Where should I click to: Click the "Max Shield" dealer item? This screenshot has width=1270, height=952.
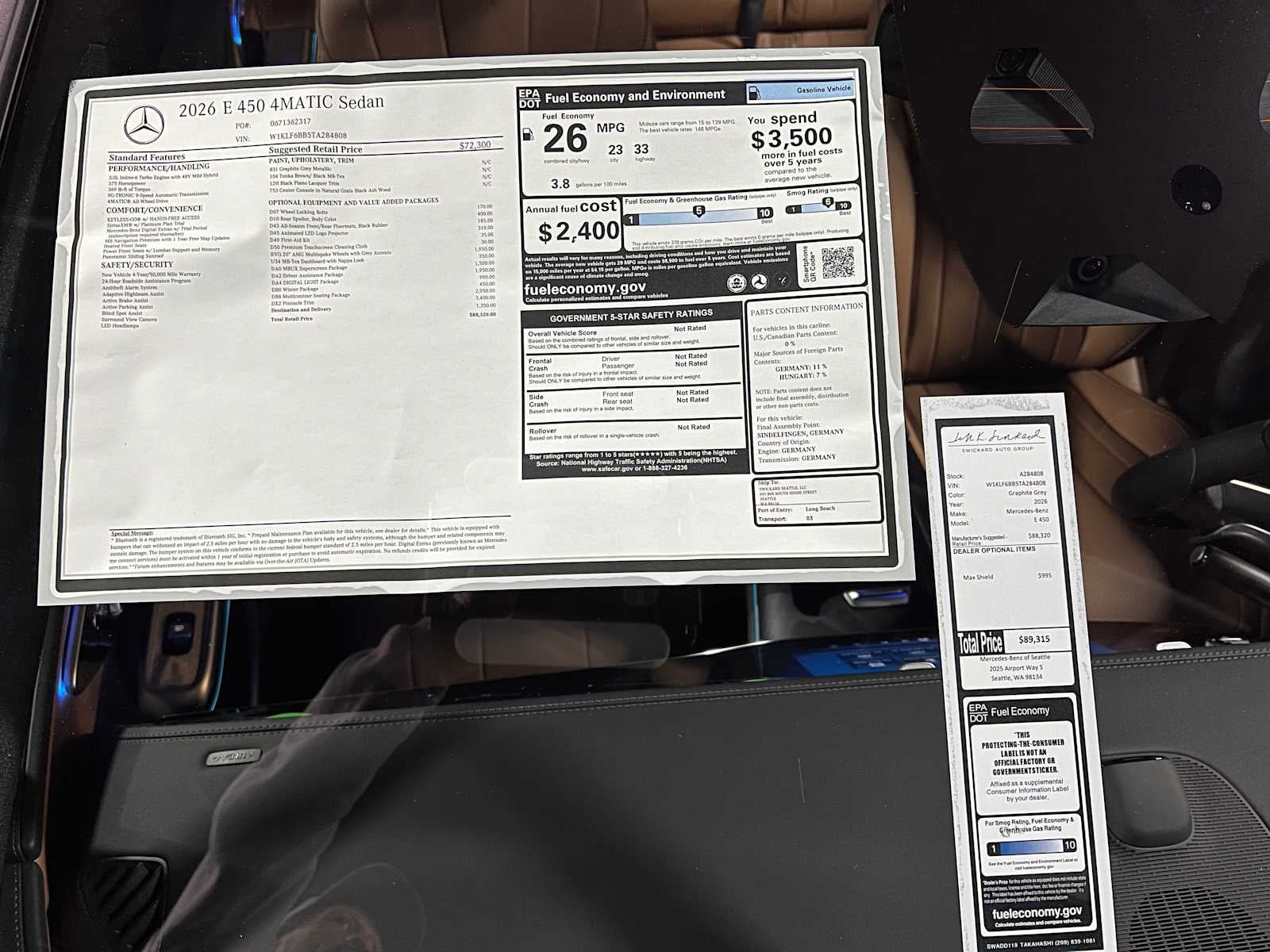click(978, 577)
